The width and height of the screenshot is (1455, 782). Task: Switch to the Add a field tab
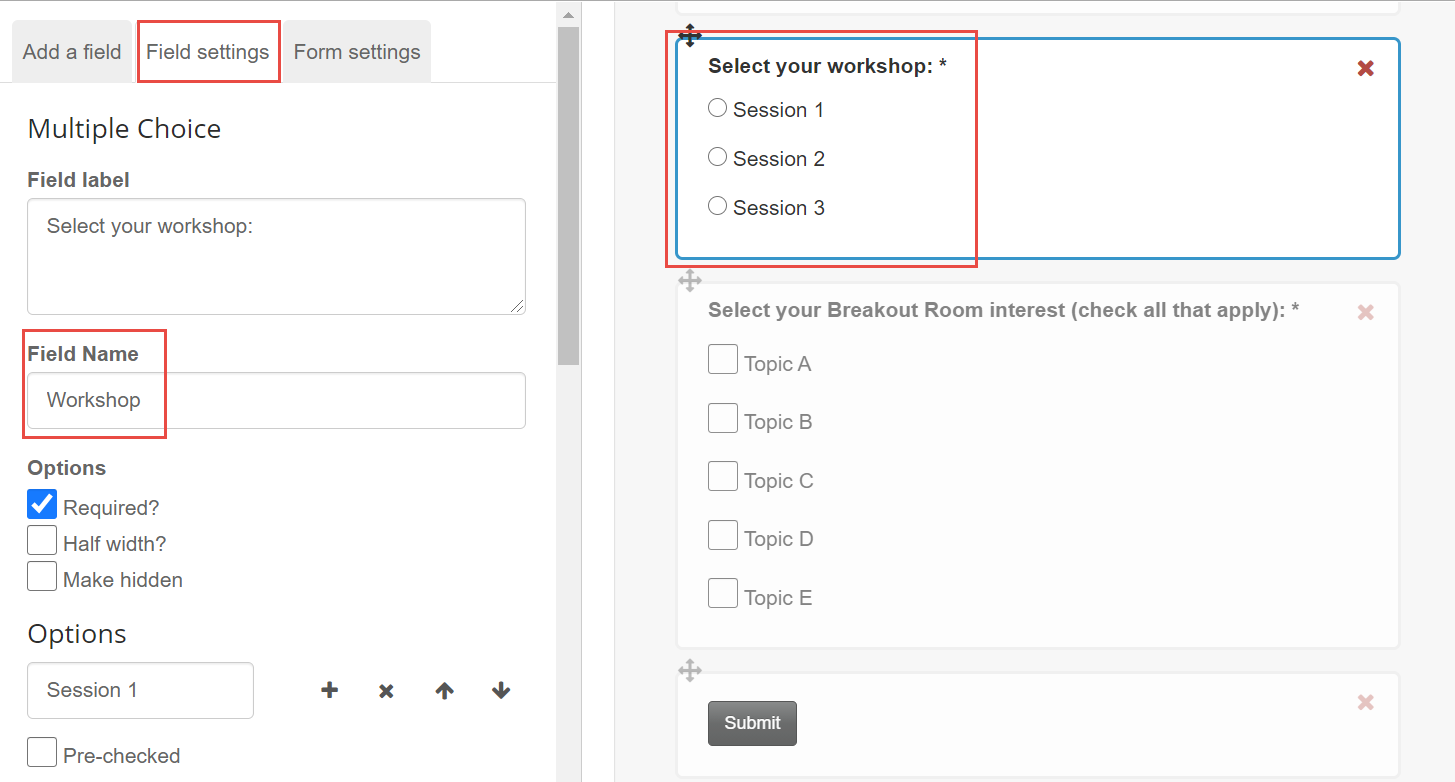[72, 52]
